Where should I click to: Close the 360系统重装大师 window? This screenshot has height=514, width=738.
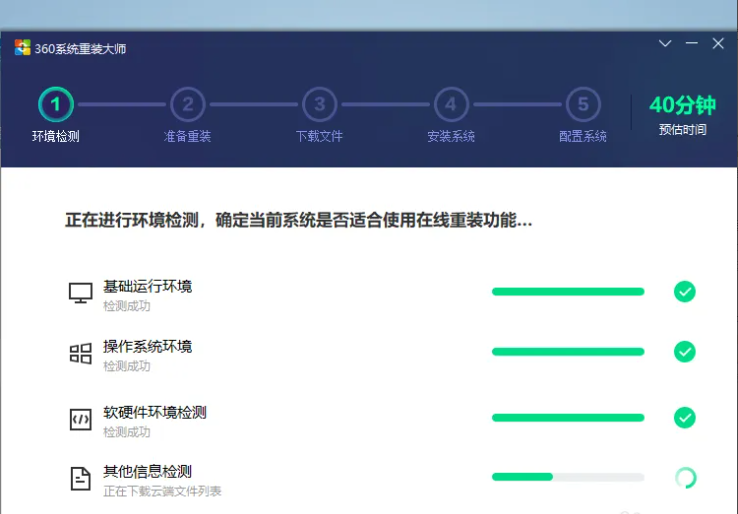click(718, 43)
